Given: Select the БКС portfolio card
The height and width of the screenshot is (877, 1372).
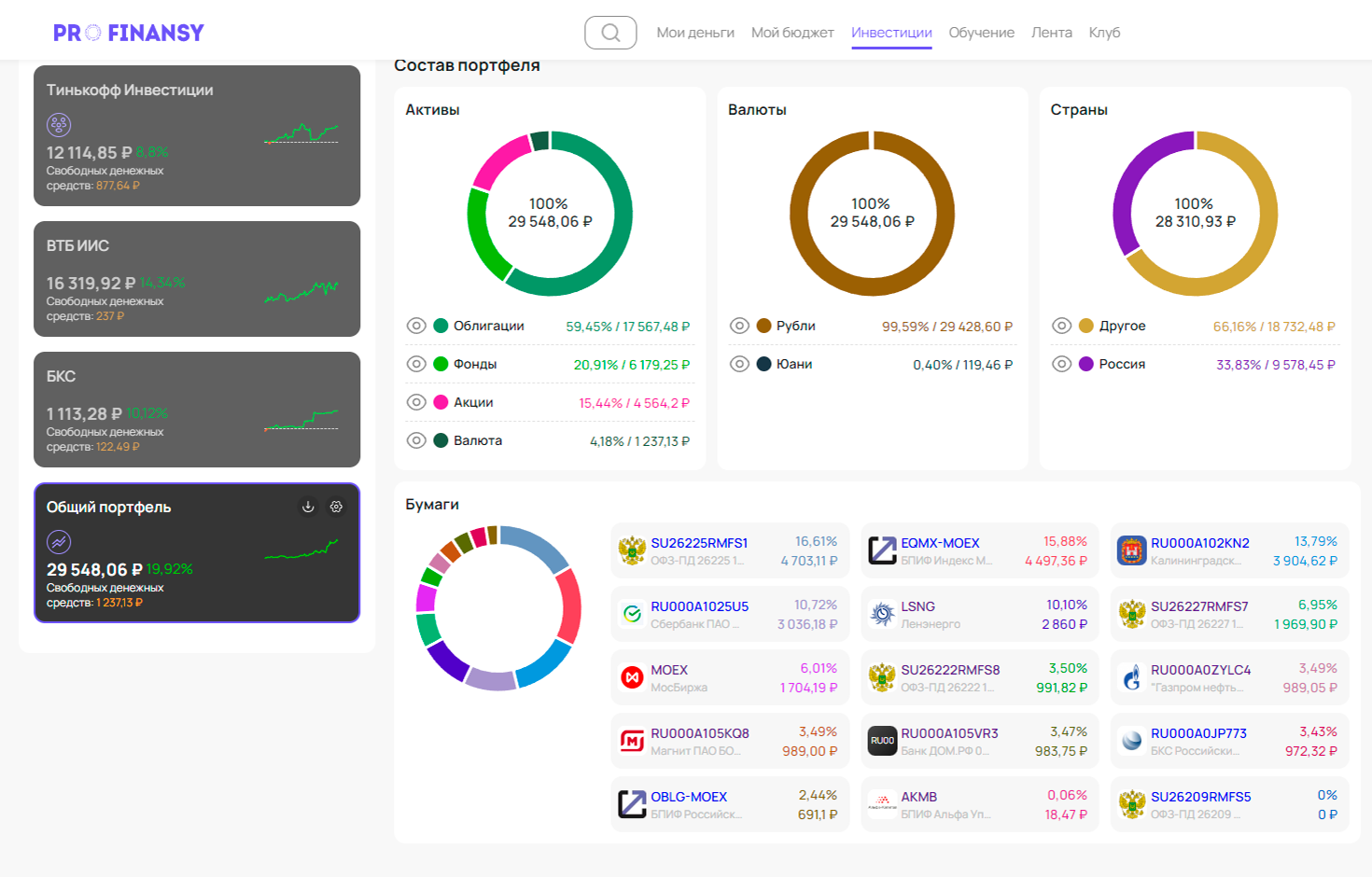Looking at the screenshot, I should 197,410.
